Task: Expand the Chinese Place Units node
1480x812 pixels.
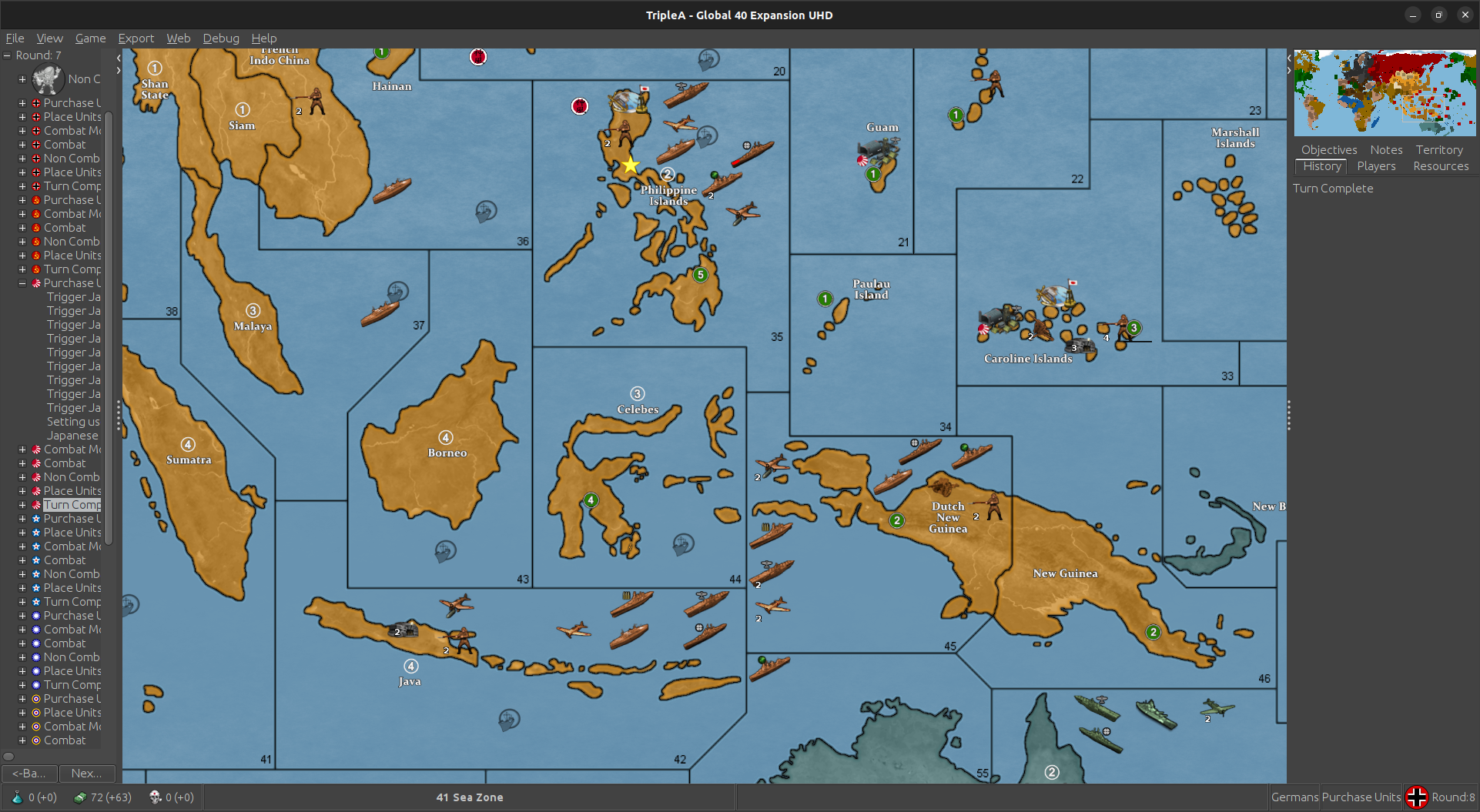Action: (x=22, y=671)
